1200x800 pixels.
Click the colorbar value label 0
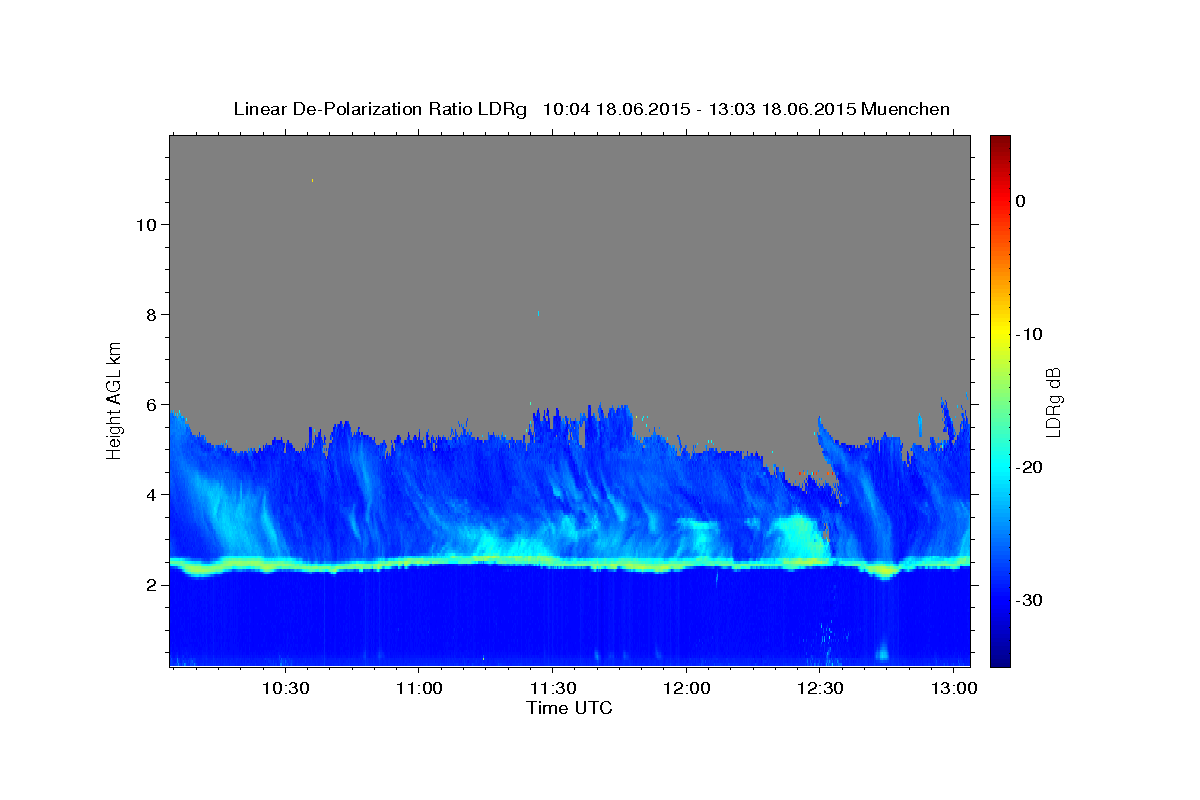tap(1021, 201)
